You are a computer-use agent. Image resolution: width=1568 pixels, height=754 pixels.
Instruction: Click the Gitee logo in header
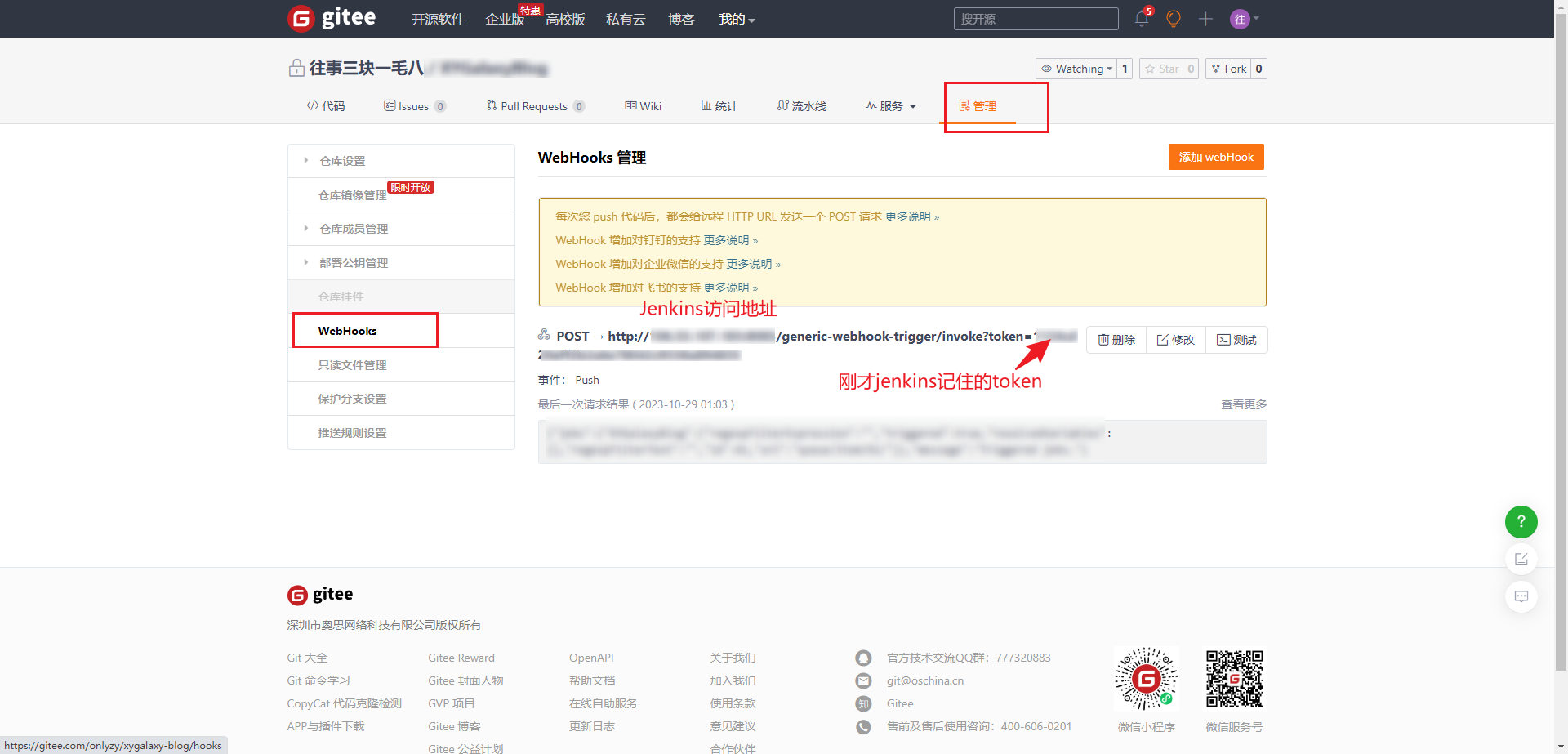pyautogui.click(x=332, y=18)
